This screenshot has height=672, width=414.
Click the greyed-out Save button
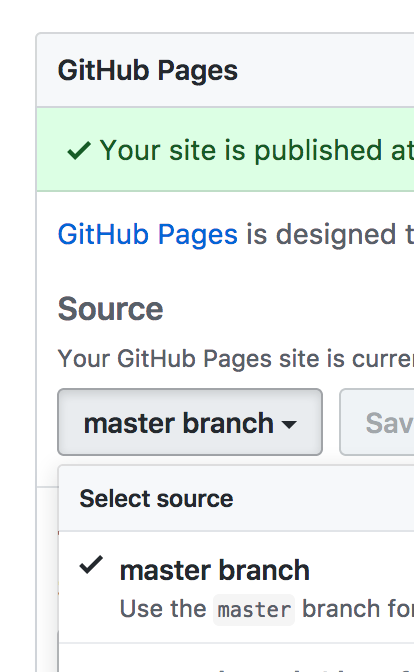[x=377, y=422]
